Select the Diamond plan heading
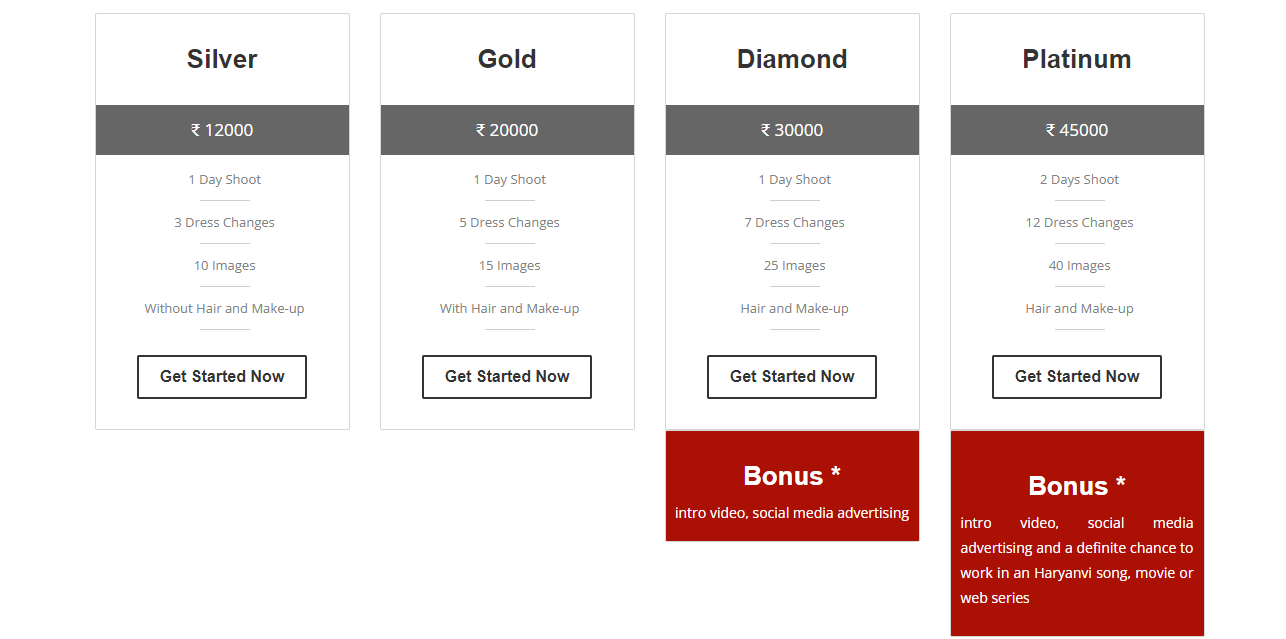Image resolution: width=1286 pixels, height=639 pixels. (792, 59)
